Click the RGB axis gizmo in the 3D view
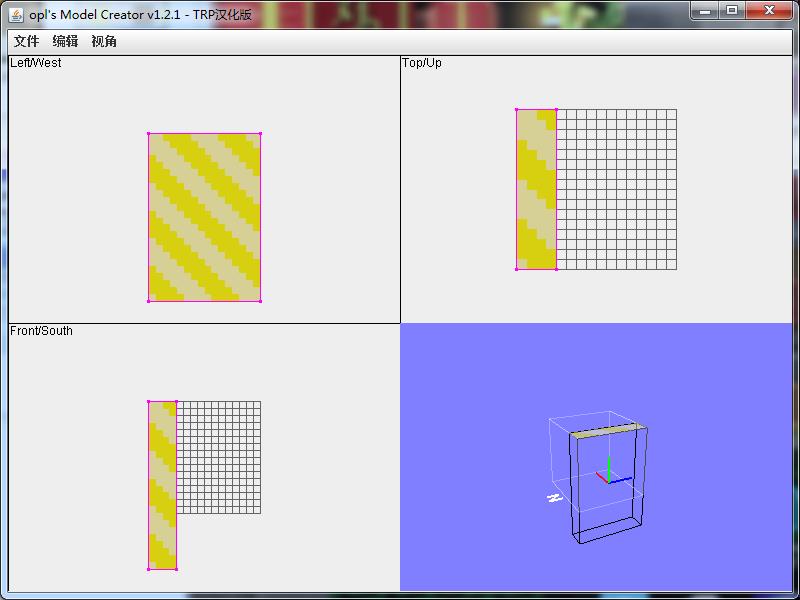The height and width of the screenshot is (600, 800). click(x=609, y=474)
